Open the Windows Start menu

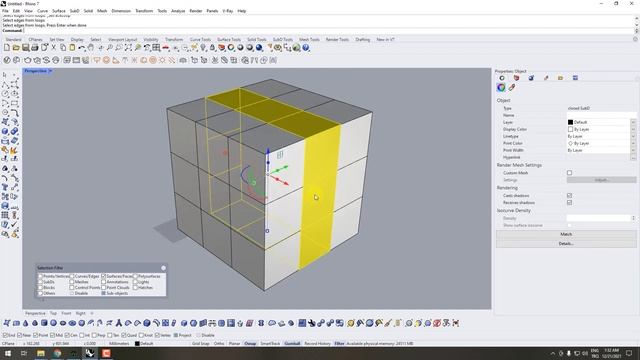point(7,353)
